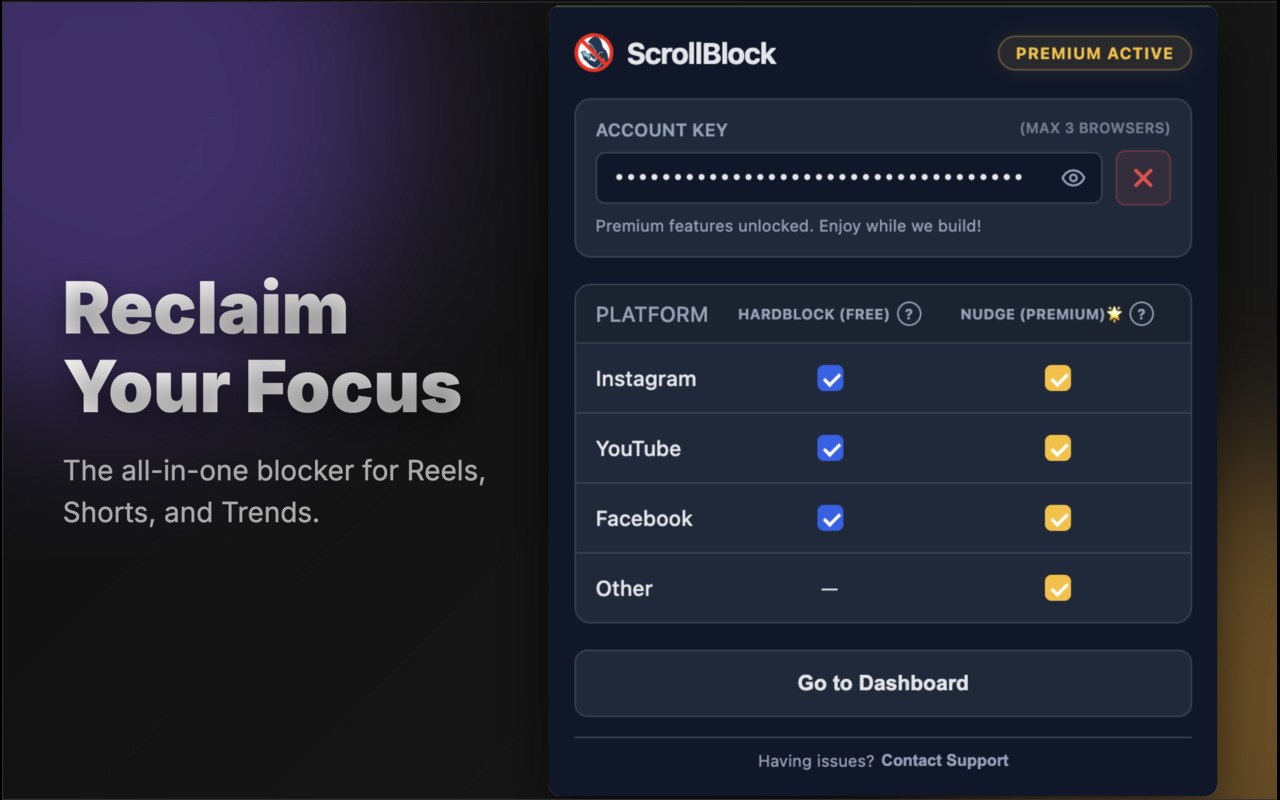Viewport: 1280px width, 800px height.
Task: Open the Hardblock help tooltip icon
Action: [x=909, y=314]
